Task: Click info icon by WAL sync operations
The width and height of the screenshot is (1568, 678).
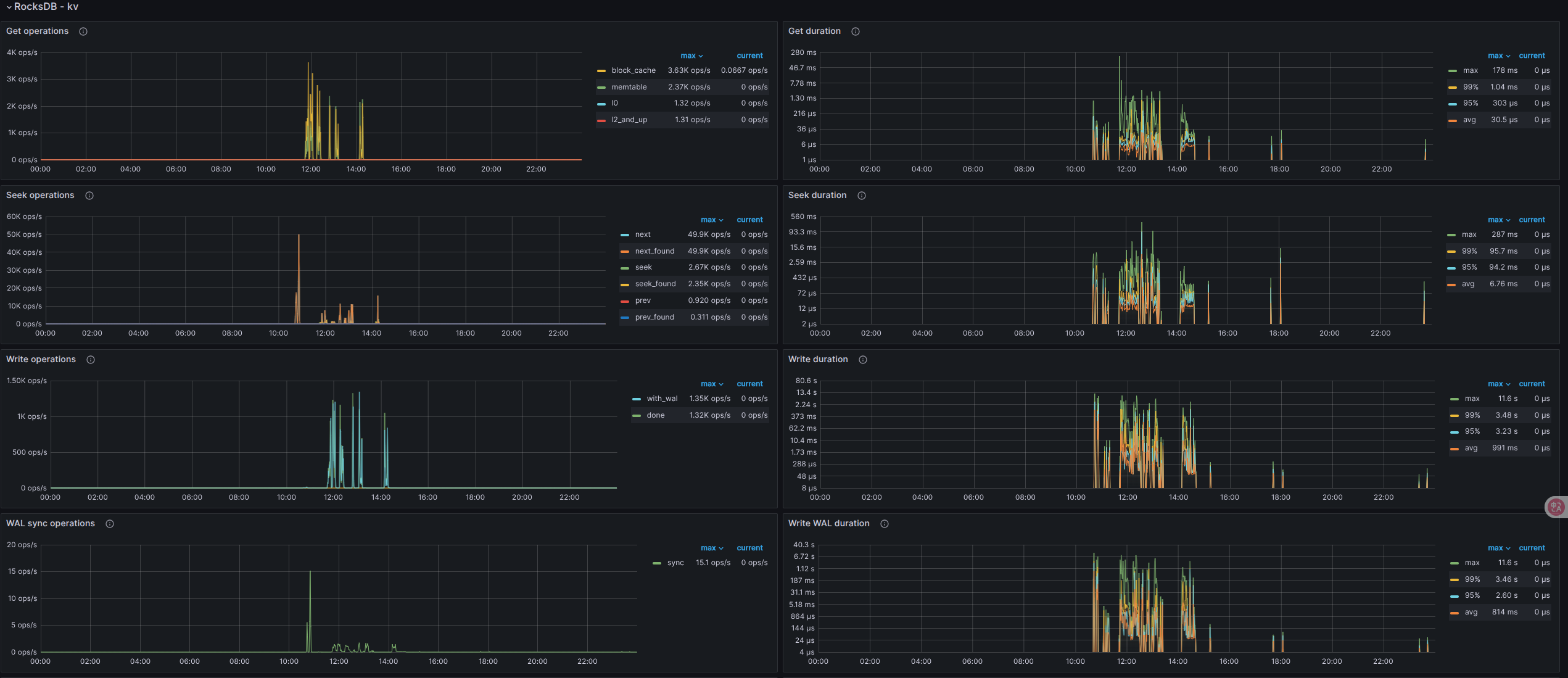Action: [x=110, y=524]
